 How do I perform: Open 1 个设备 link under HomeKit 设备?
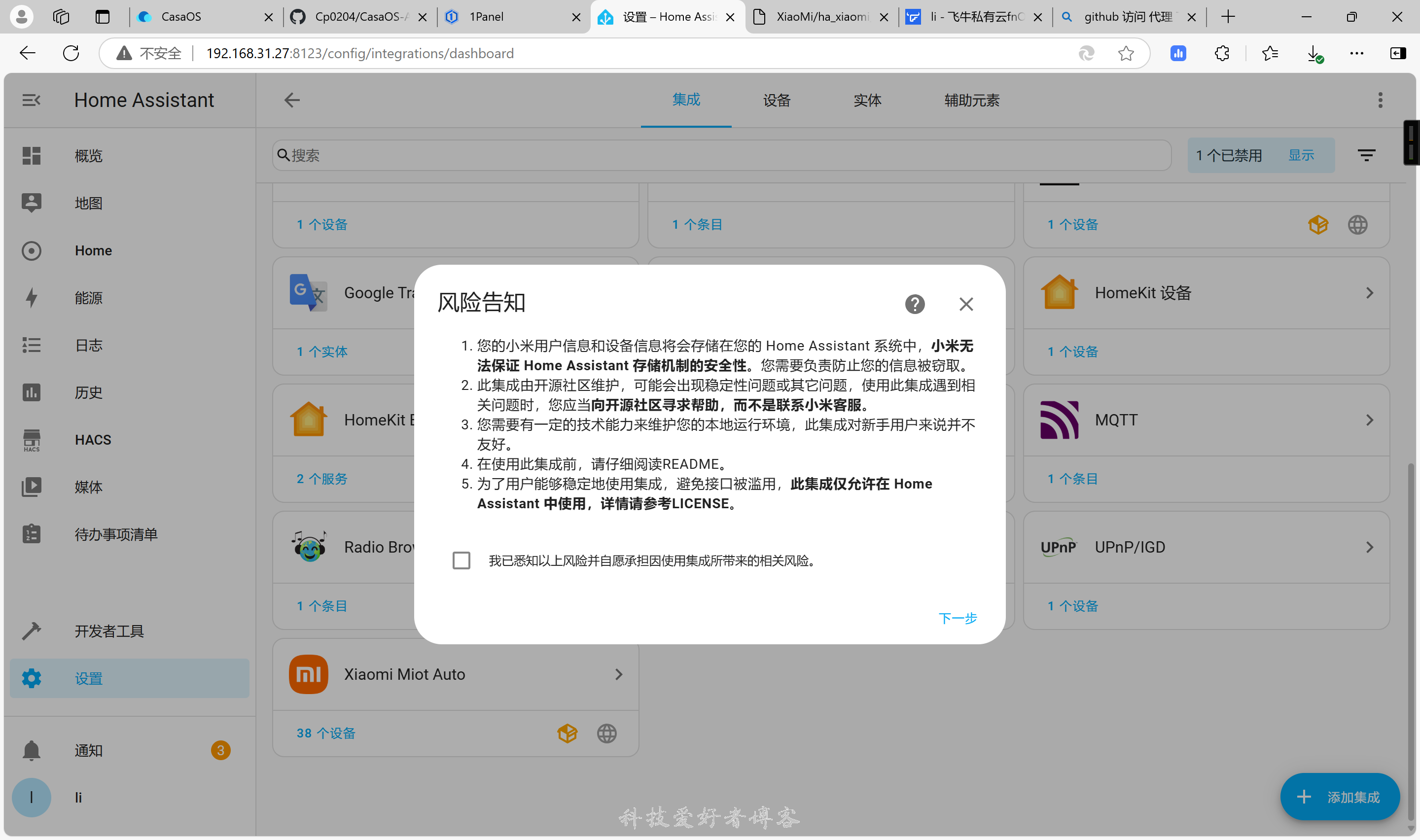point(1072,351)
